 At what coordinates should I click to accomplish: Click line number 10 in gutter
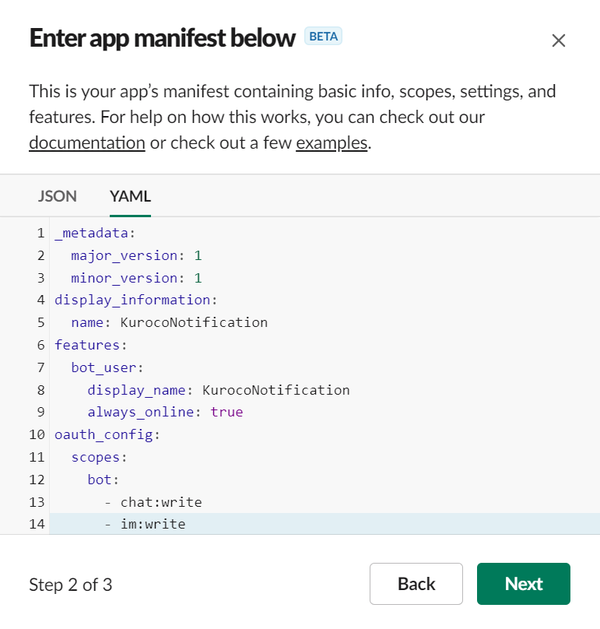click(x=37, y=434)
